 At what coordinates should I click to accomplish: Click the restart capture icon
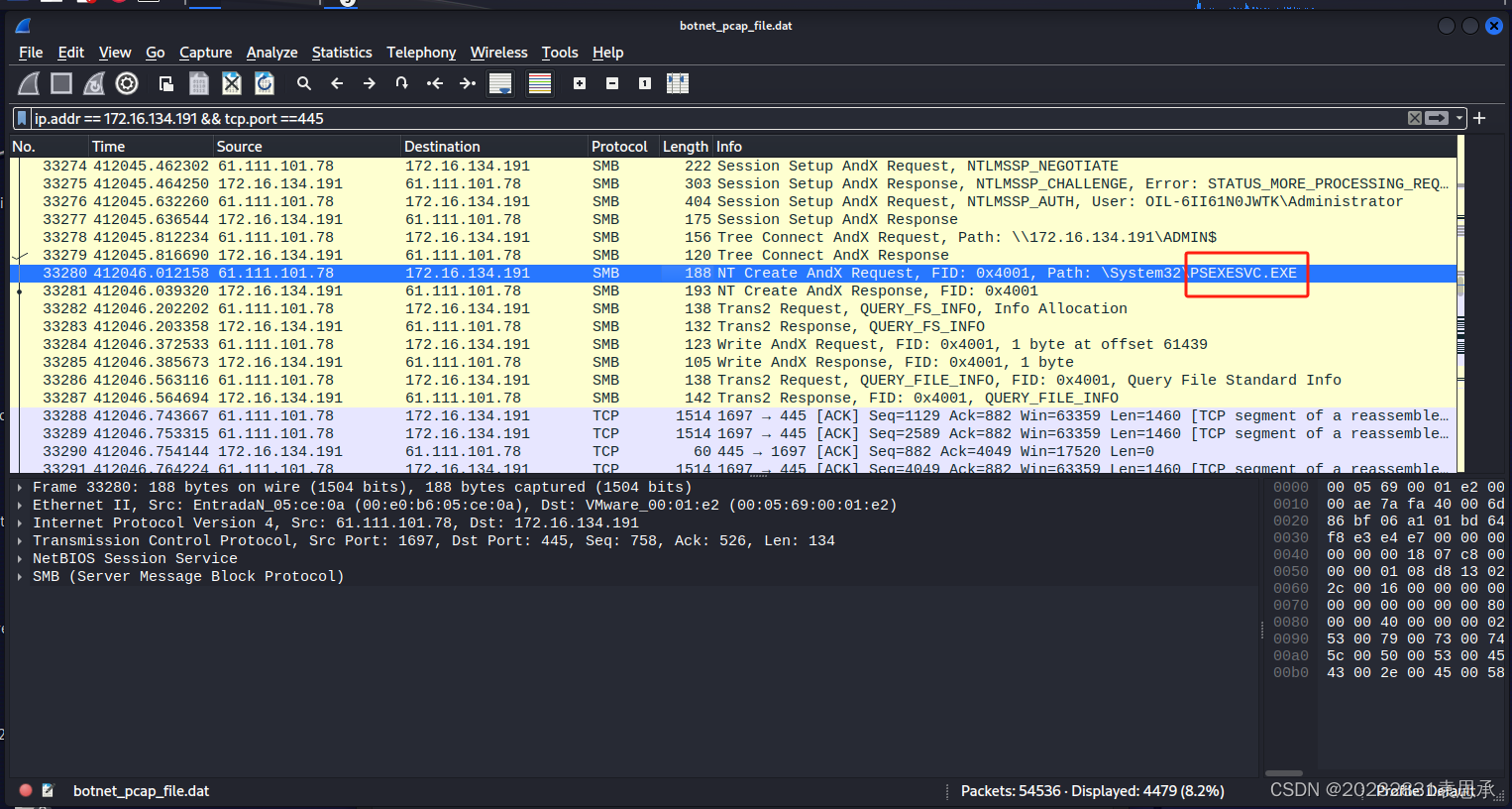(x=94, y=84)
